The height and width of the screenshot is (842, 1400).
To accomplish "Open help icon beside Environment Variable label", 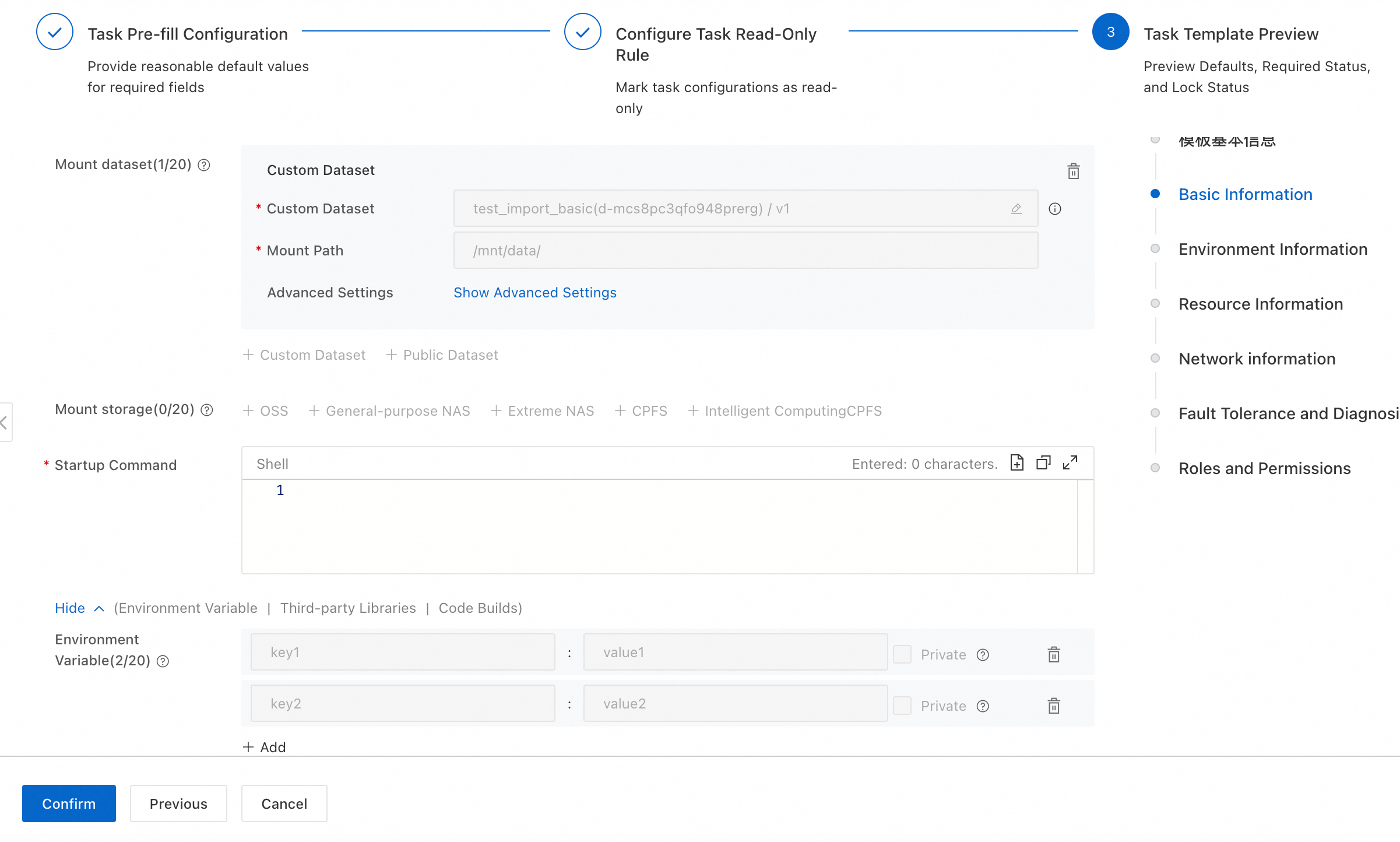I will 163,661.
